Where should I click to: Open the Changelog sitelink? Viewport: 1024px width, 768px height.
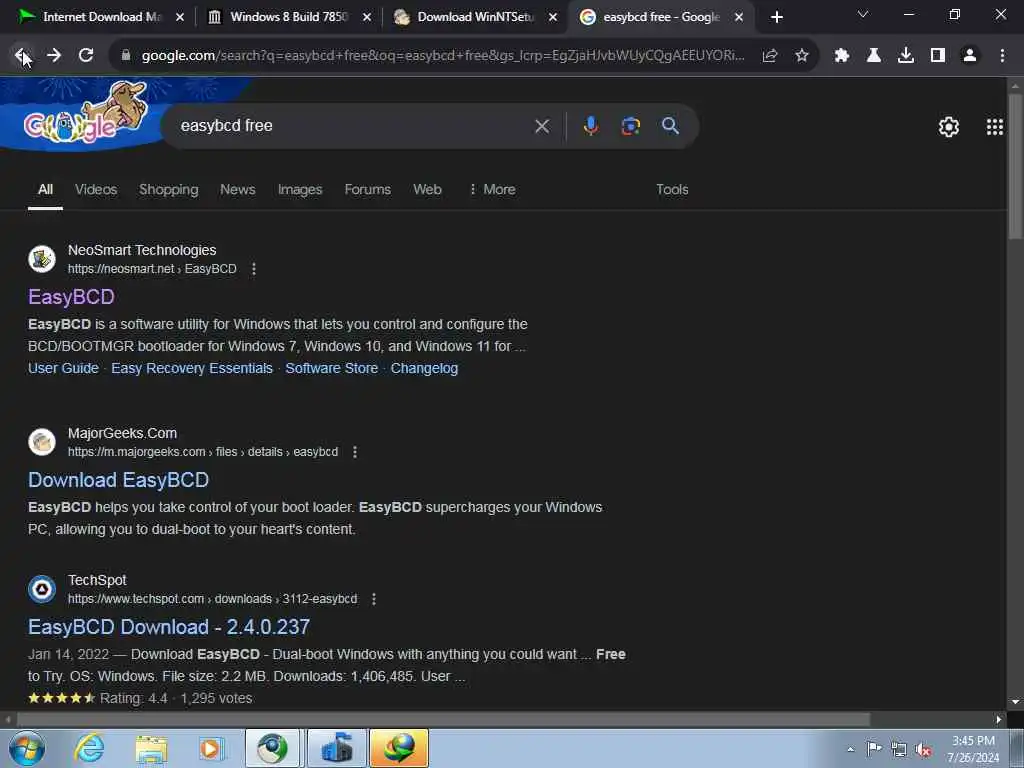424,368
